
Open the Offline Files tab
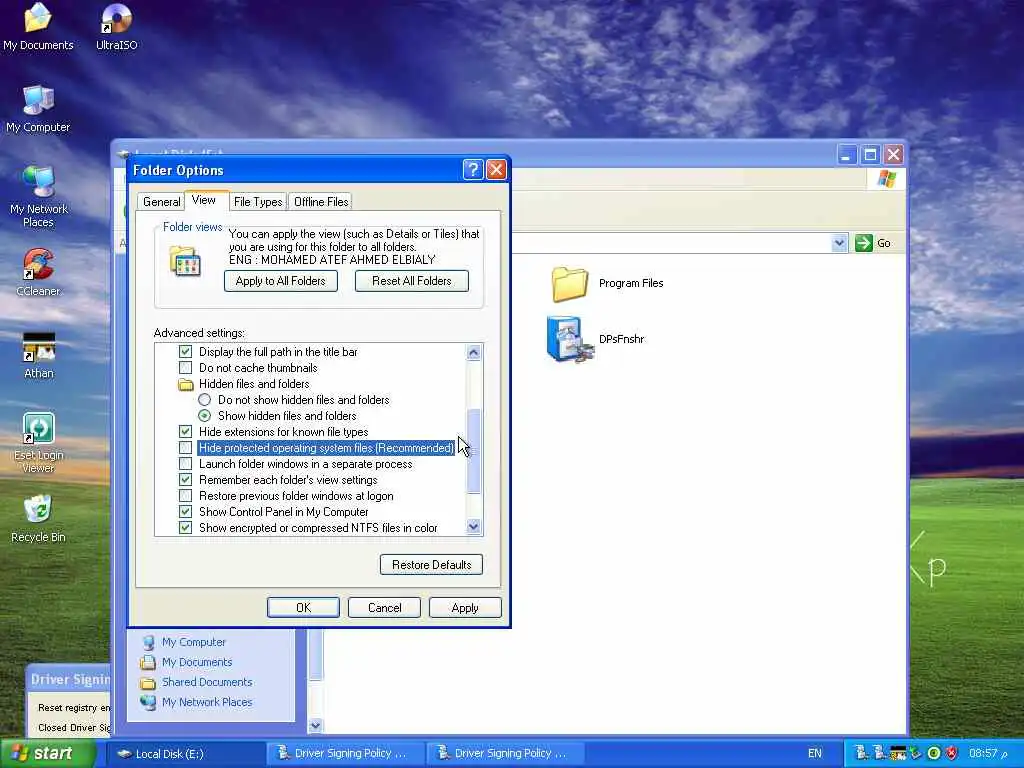[321, 202]
